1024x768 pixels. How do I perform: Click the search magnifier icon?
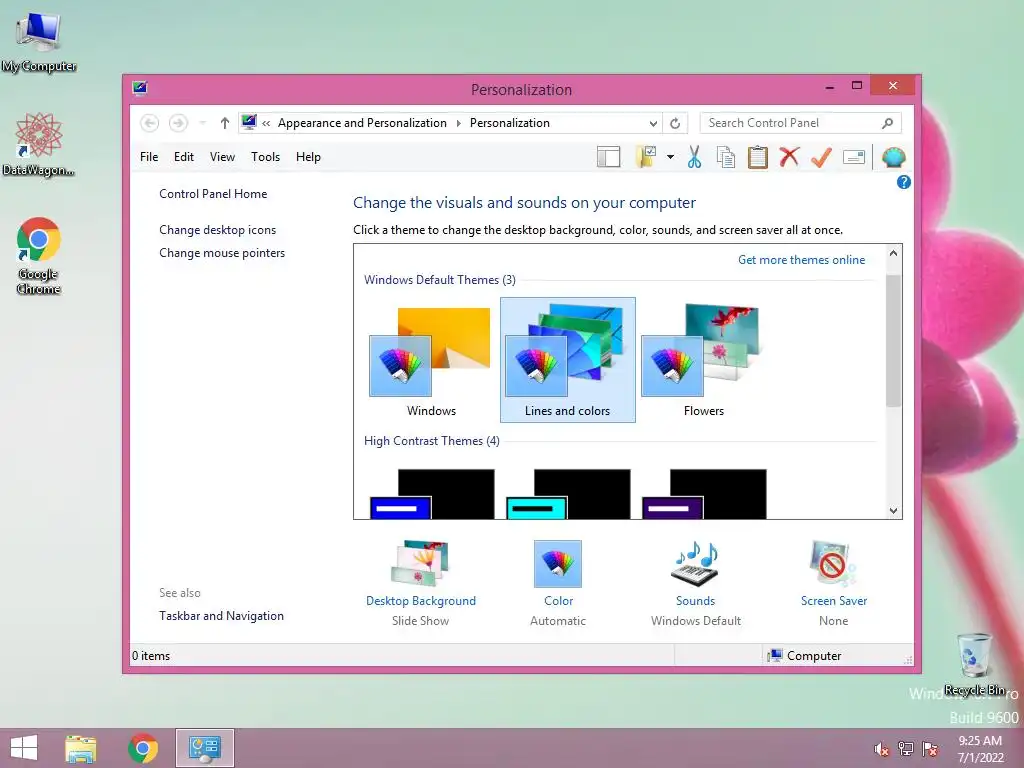887,123
